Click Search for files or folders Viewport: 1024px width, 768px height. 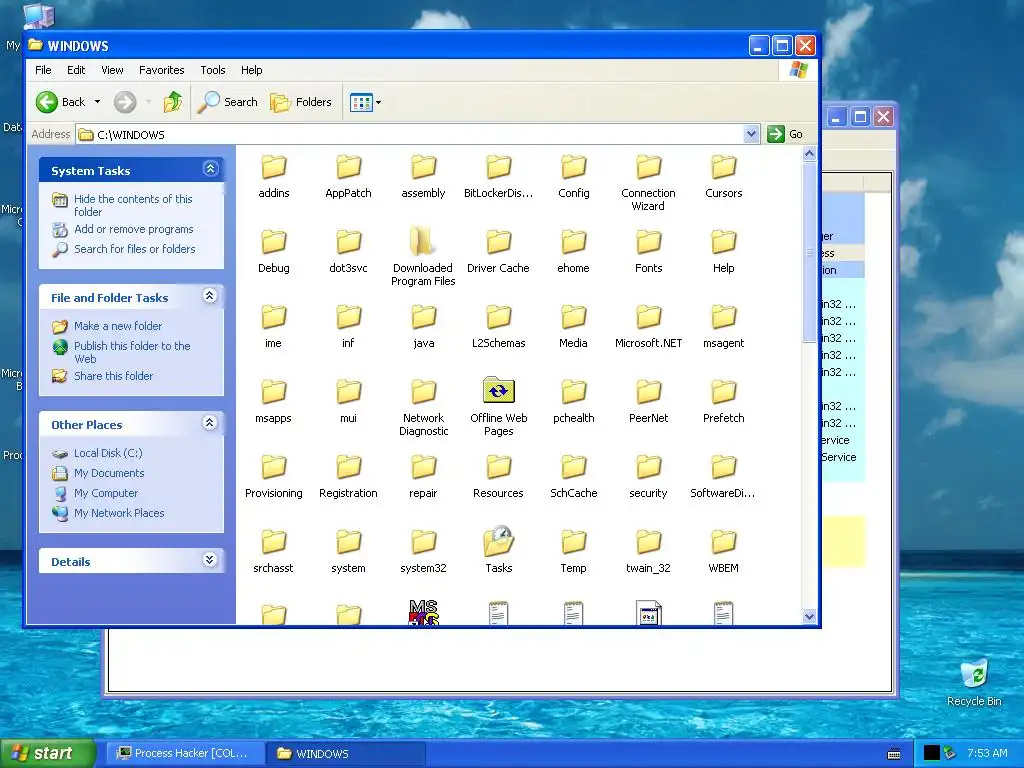[135, 249]
